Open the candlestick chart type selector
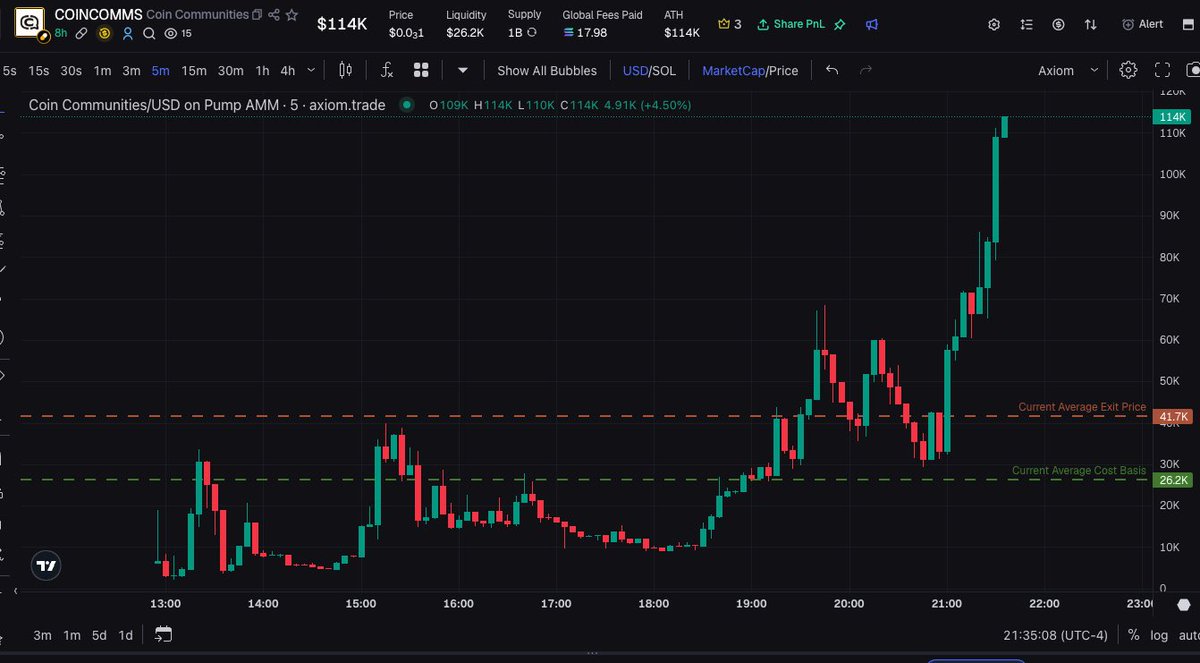The image size is (1200, 663). pyautogui.click(x=346, y=70)
